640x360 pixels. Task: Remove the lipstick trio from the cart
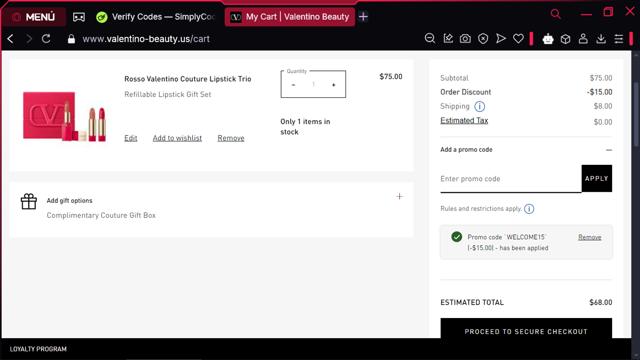(x=231, y=138)
